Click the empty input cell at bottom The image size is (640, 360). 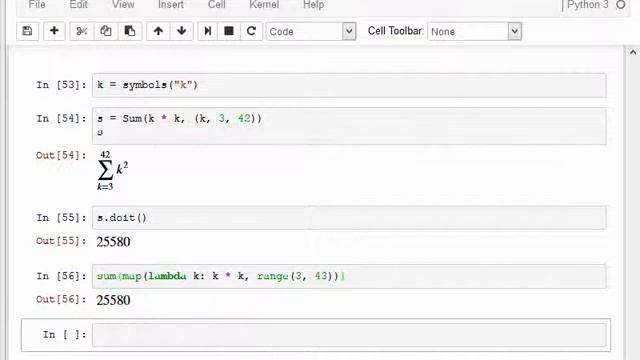pyautogui.click(x=349, y=335)
